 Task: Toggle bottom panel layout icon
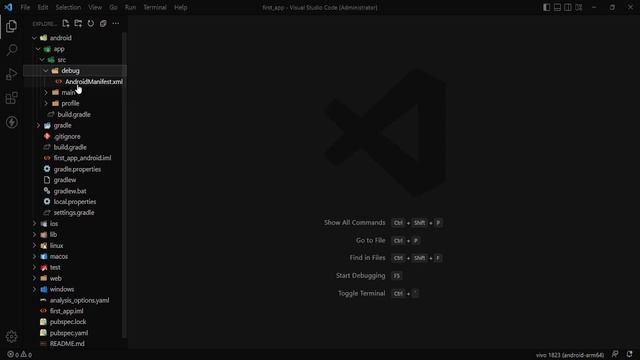557,7
